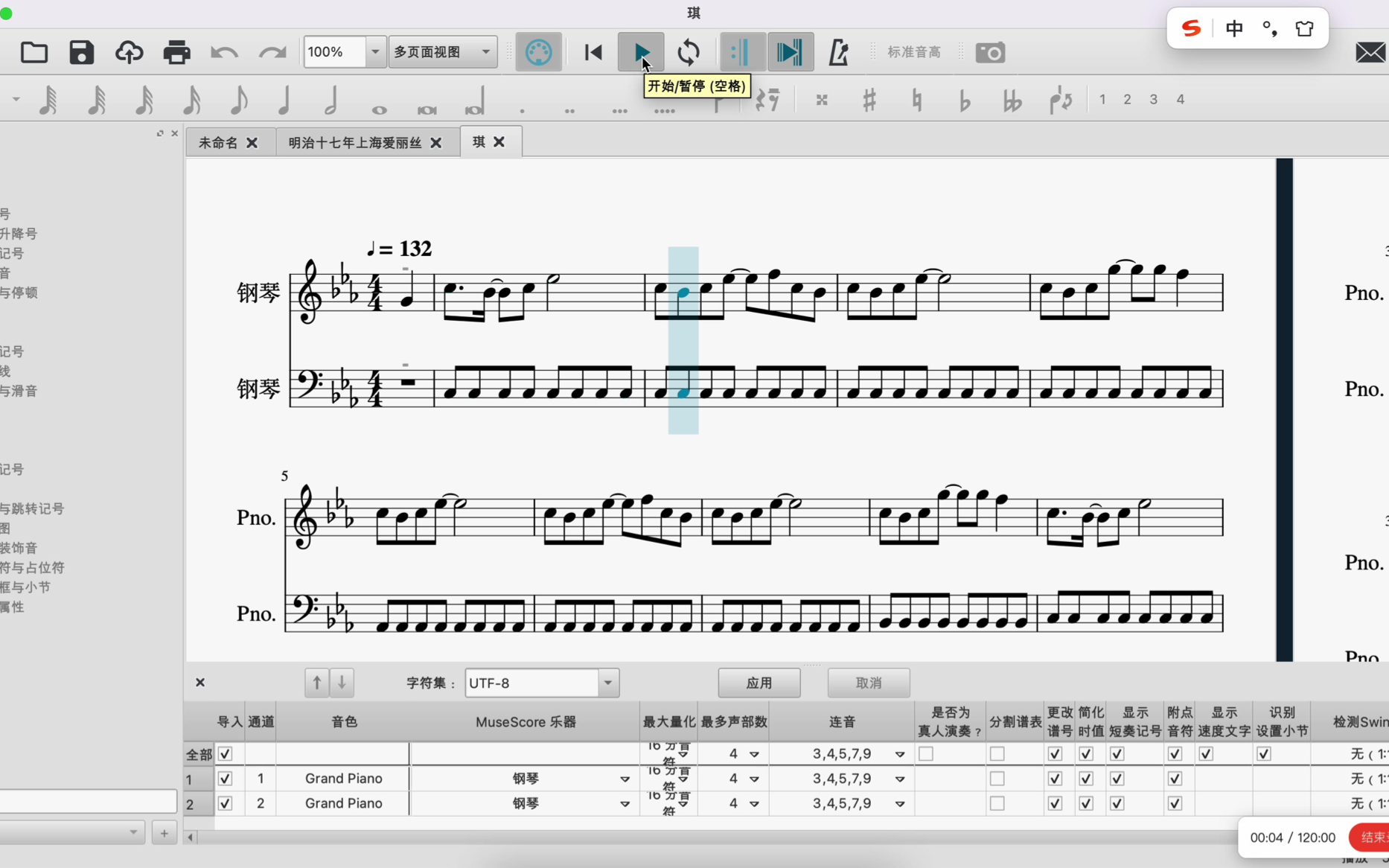
Task: Click the flat accidental icon
Action: [x=964, y=100]
